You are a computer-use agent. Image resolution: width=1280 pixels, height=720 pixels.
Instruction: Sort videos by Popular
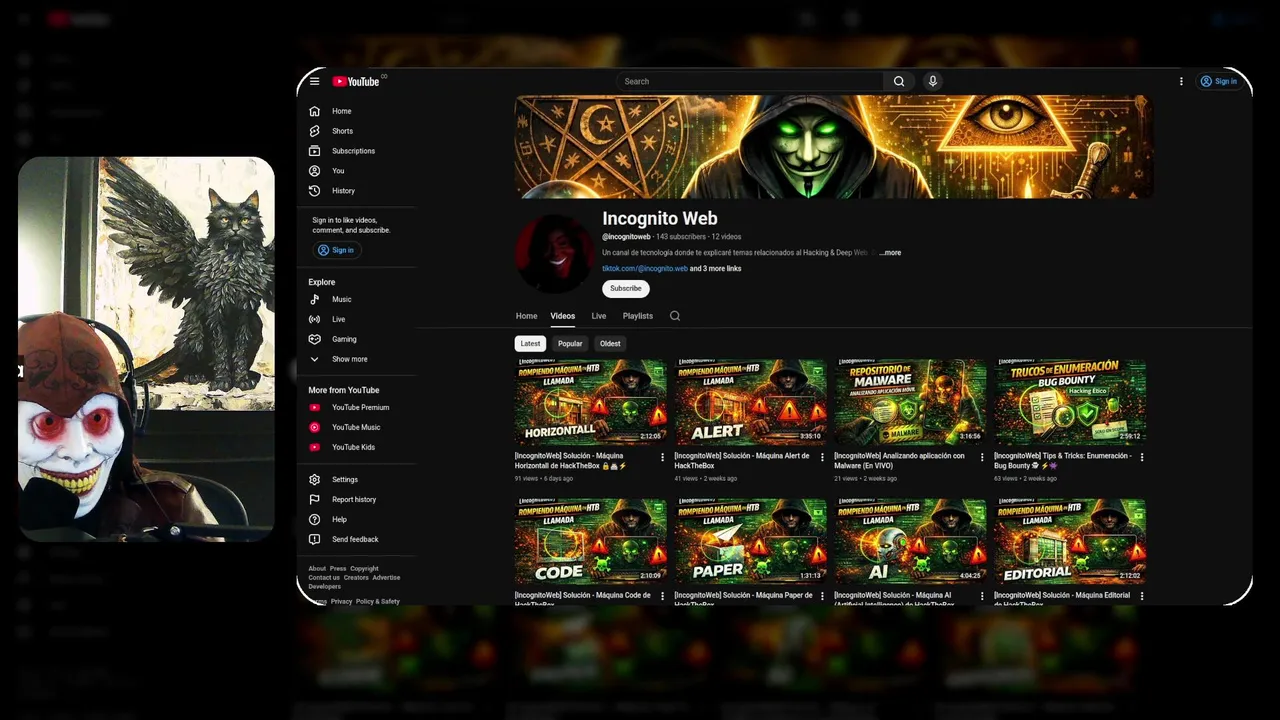pos(570,343)
